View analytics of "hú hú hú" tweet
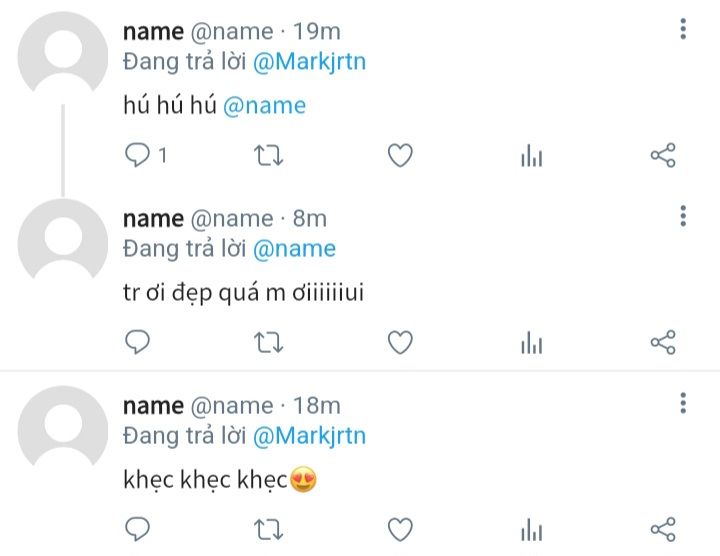 (x=532, y=156)
